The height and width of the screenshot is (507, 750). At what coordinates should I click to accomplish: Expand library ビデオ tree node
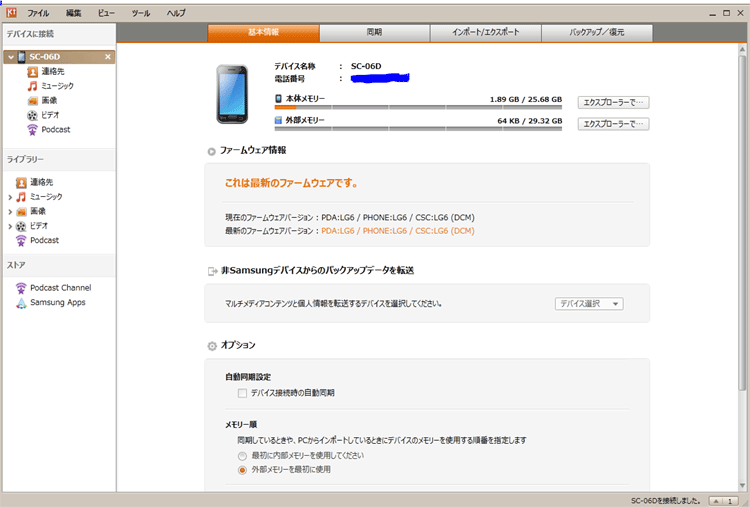[10, 226]
